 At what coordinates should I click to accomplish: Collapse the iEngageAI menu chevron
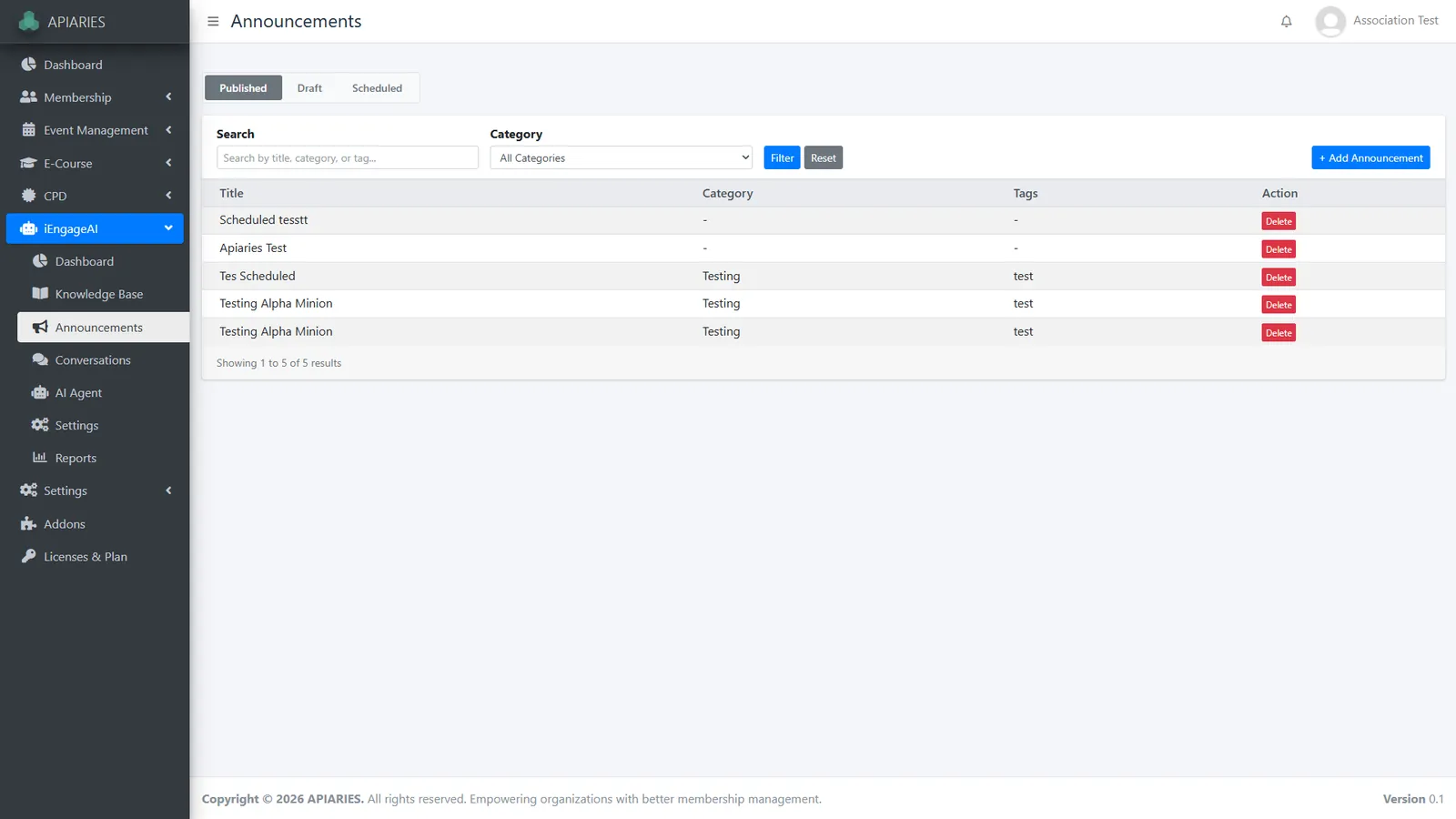pyautogui.click(x=168, y=227)
